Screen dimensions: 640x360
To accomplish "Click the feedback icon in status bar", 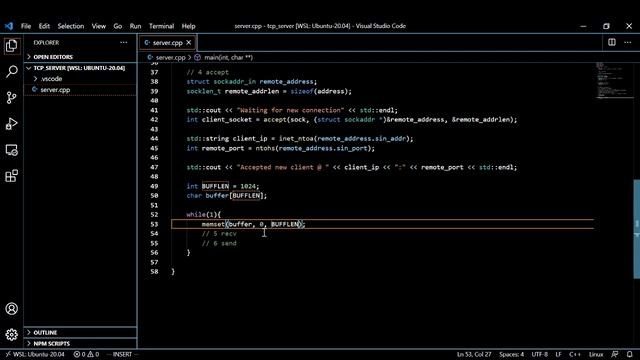I will (x=614, y=354).
